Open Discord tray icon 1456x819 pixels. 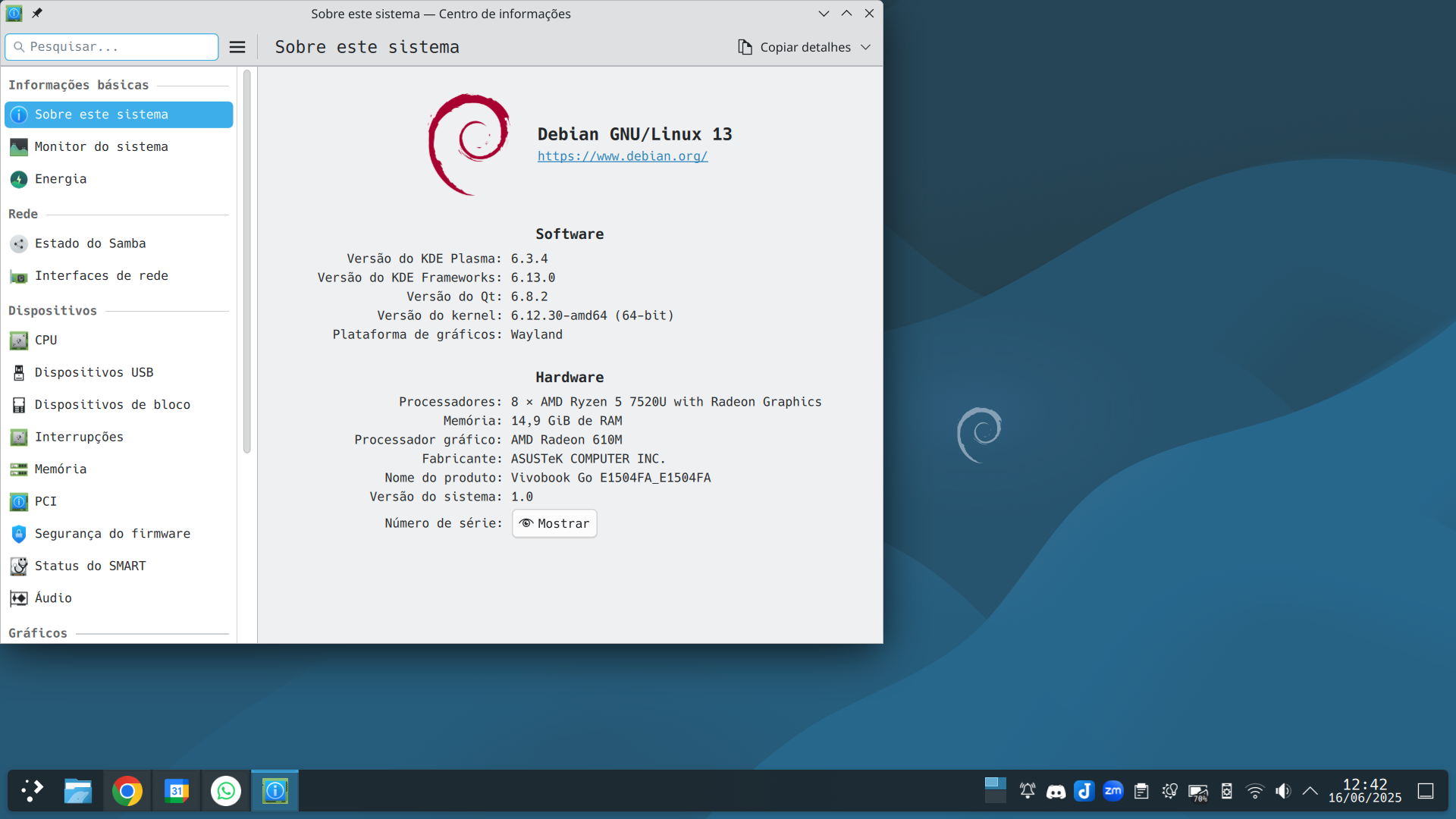(x=1056, y=792)
